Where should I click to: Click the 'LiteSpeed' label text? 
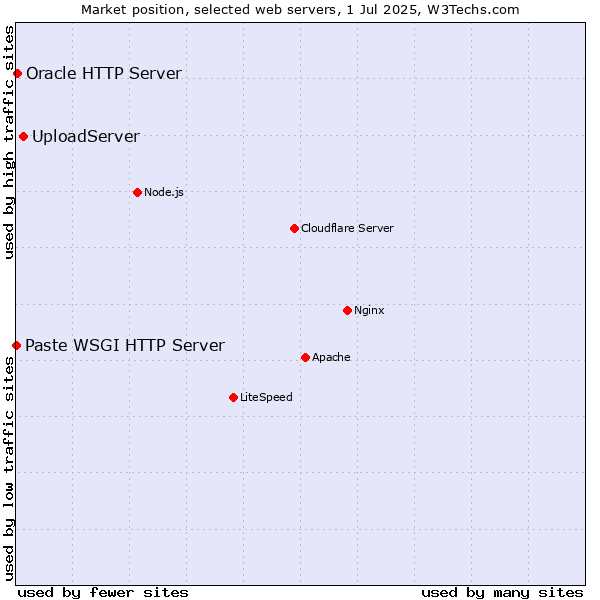click(266, 398)
